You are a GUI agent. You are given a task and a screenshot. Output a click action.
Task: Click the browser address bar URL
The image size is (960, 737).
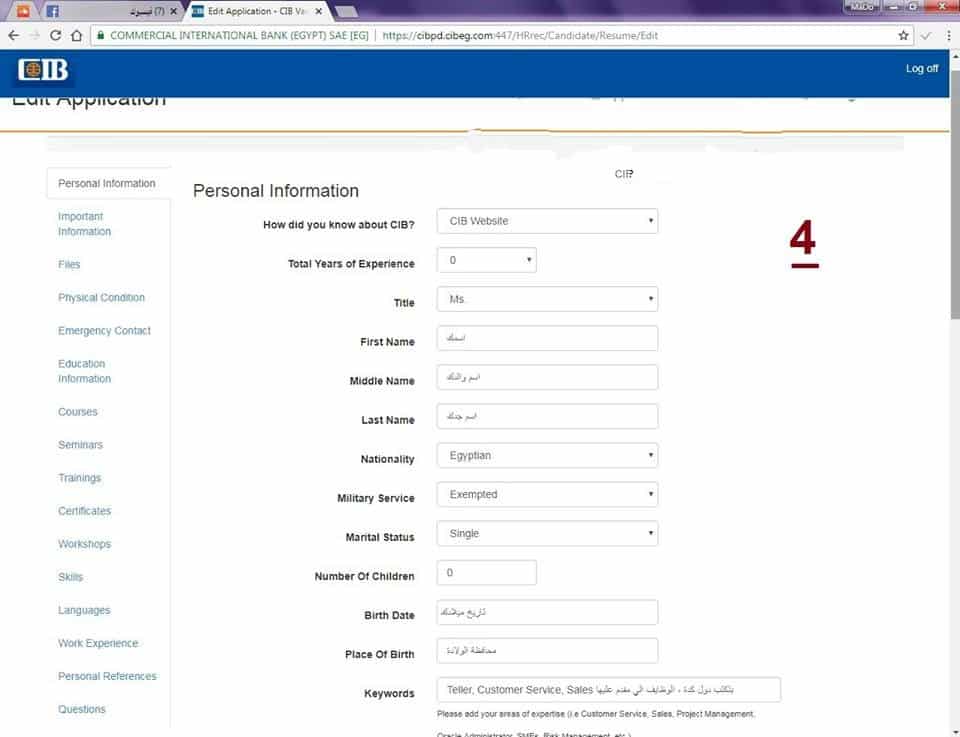coord(520,36)
